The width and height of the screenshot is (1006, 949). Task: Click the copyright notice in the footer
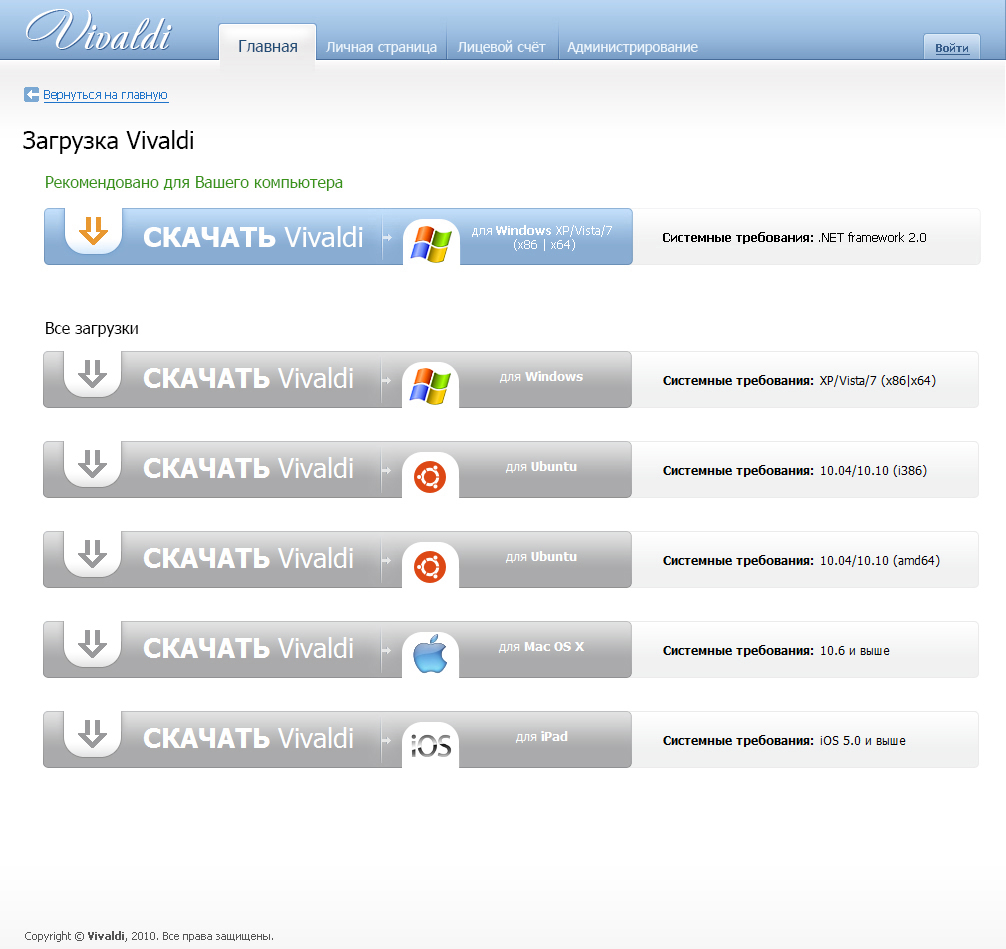tap(149, 936)
